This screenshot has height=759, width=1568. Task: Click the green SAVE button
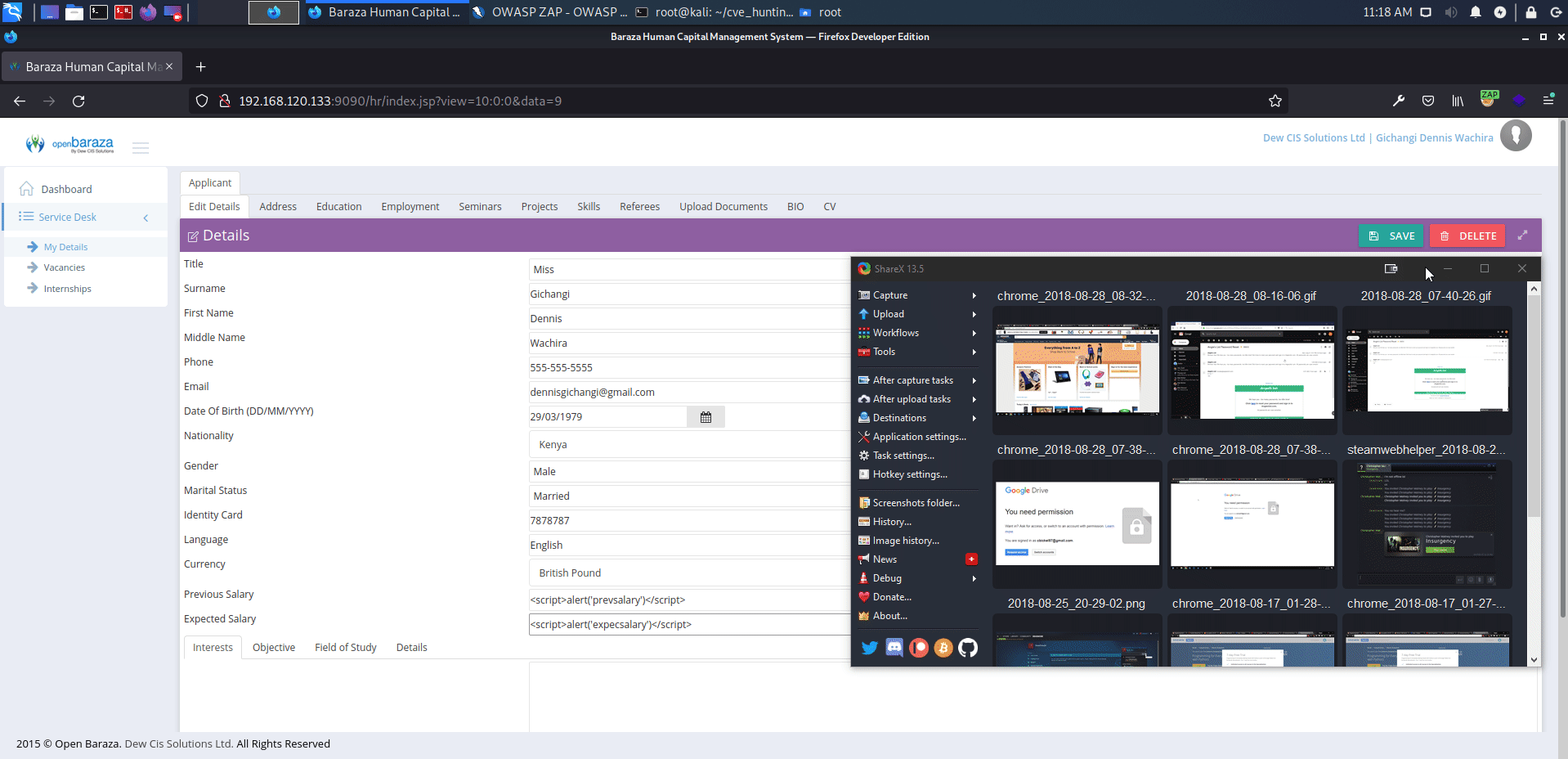pyautogui.click(x=1391, y=236)
